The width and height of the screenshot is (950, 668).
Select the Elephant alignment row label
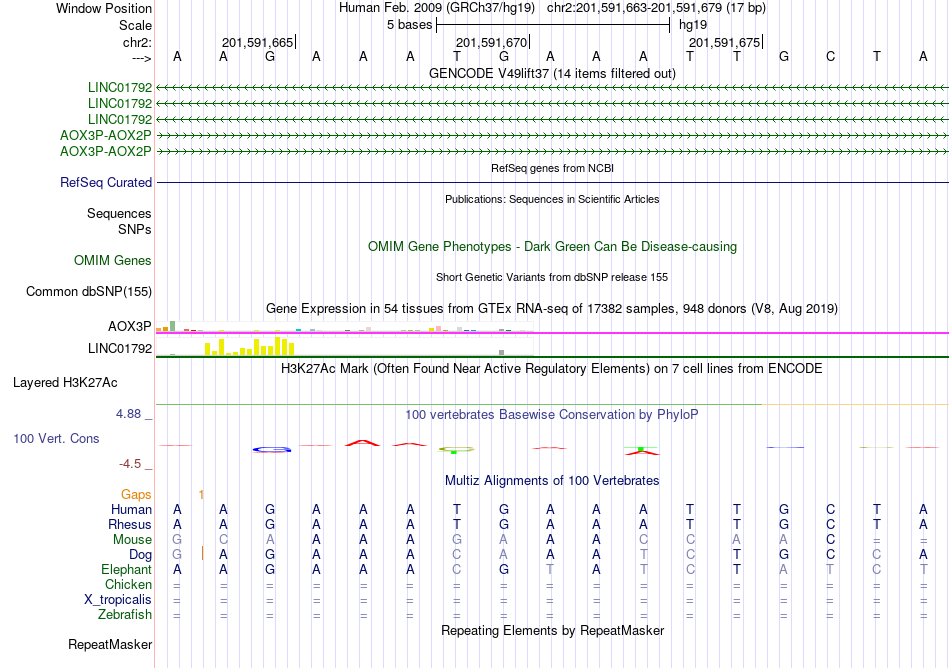point(127,569)
